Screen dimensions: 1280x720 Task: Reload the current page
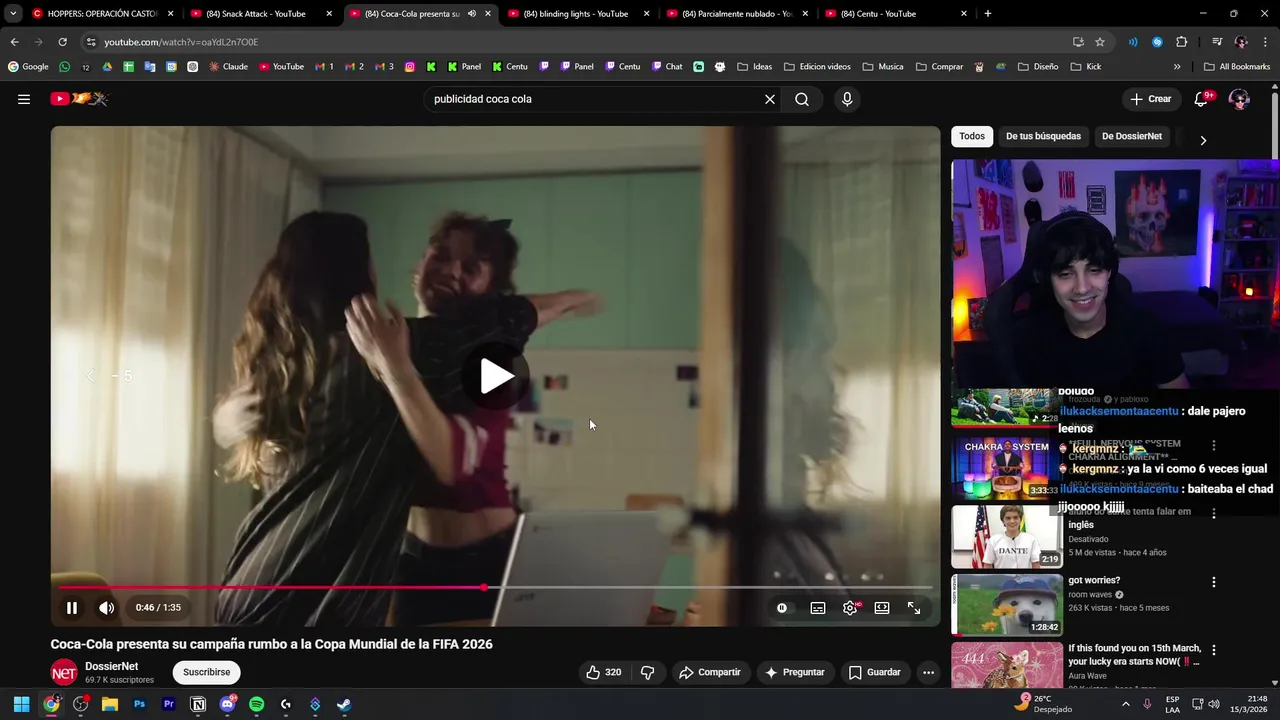point(62,42)
